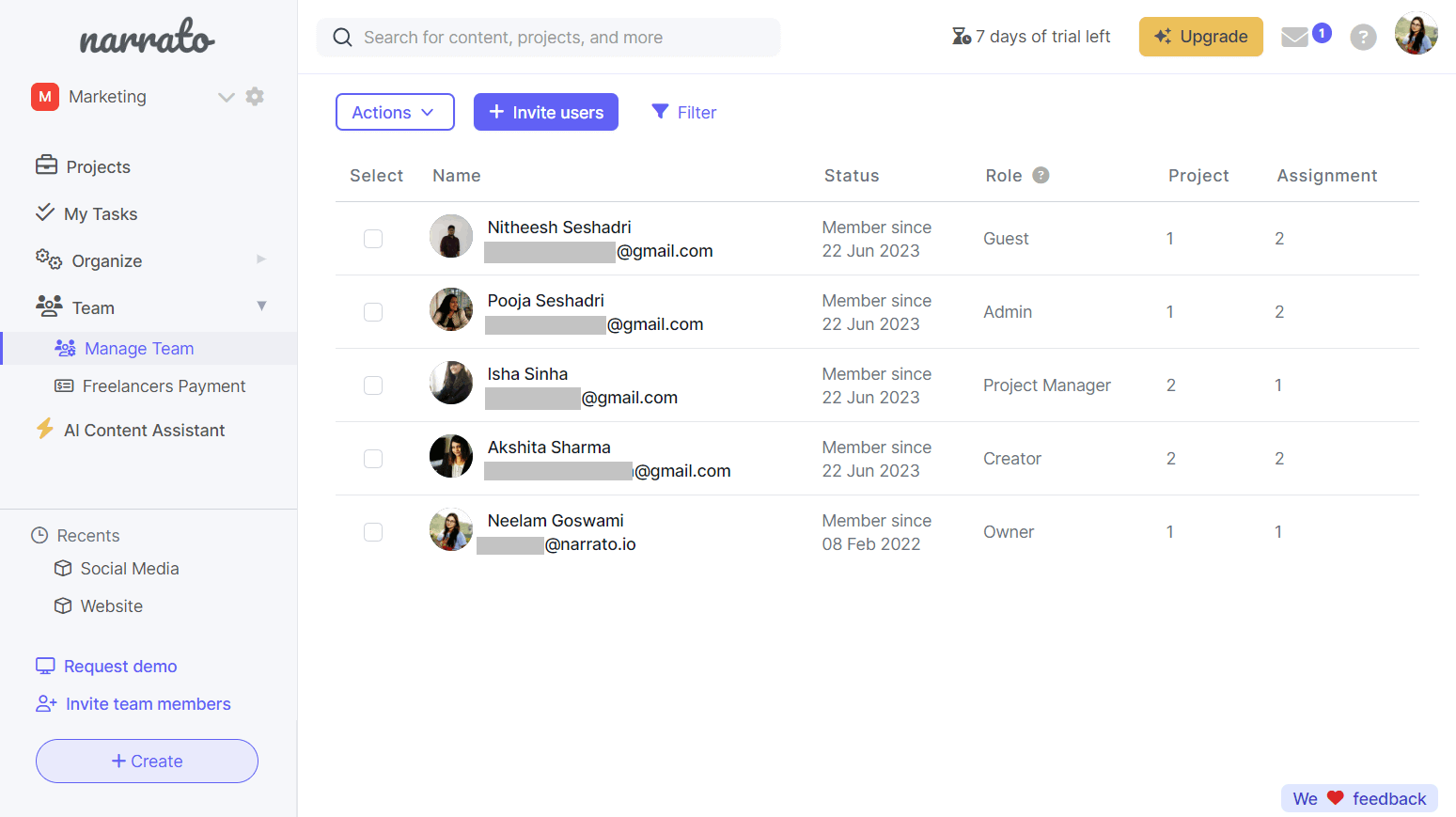Viewport: 1456px width, 817px height.
Task: Open the Social Media recent project
Action: (129, 569)
